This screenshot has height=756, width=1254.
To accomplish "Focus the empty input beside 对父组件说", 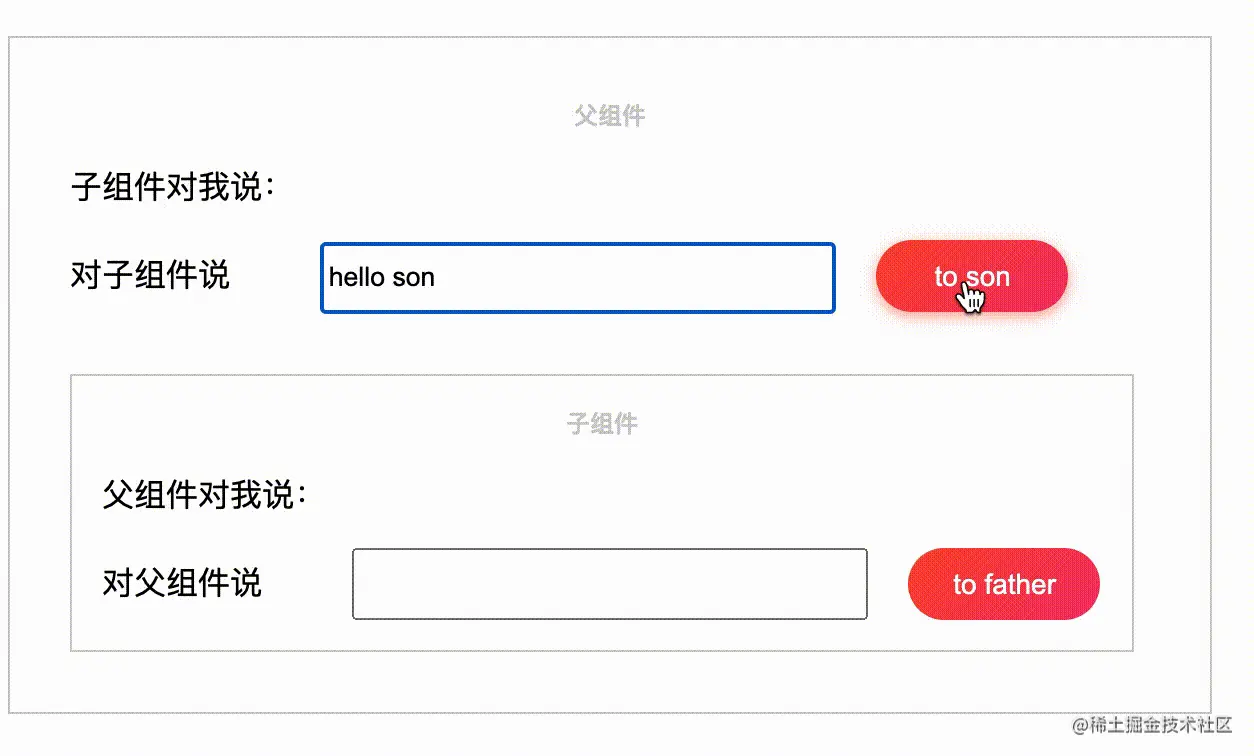I will [x=610, y=584].
